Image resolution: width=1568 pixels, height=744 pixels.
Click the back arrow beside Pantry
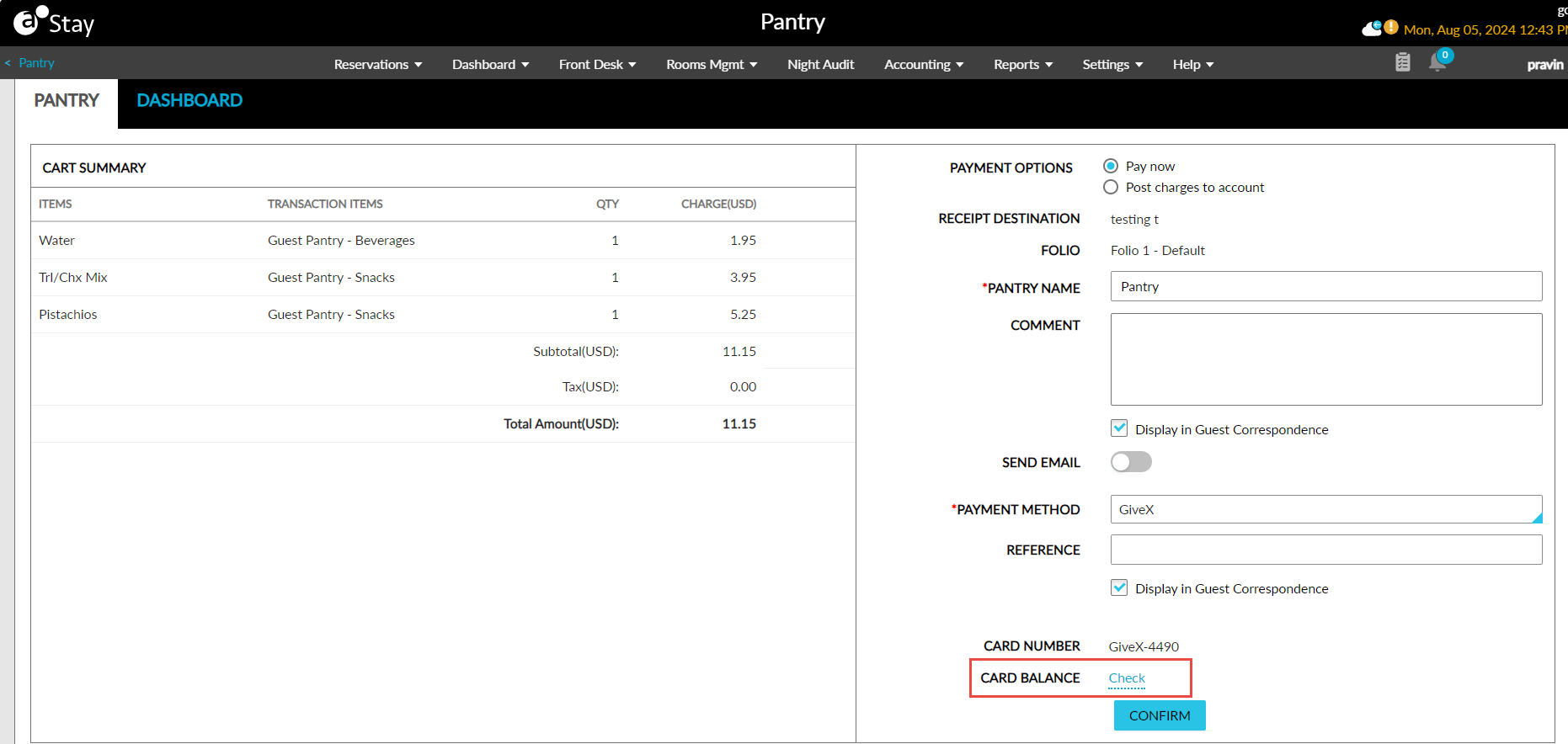8,63
